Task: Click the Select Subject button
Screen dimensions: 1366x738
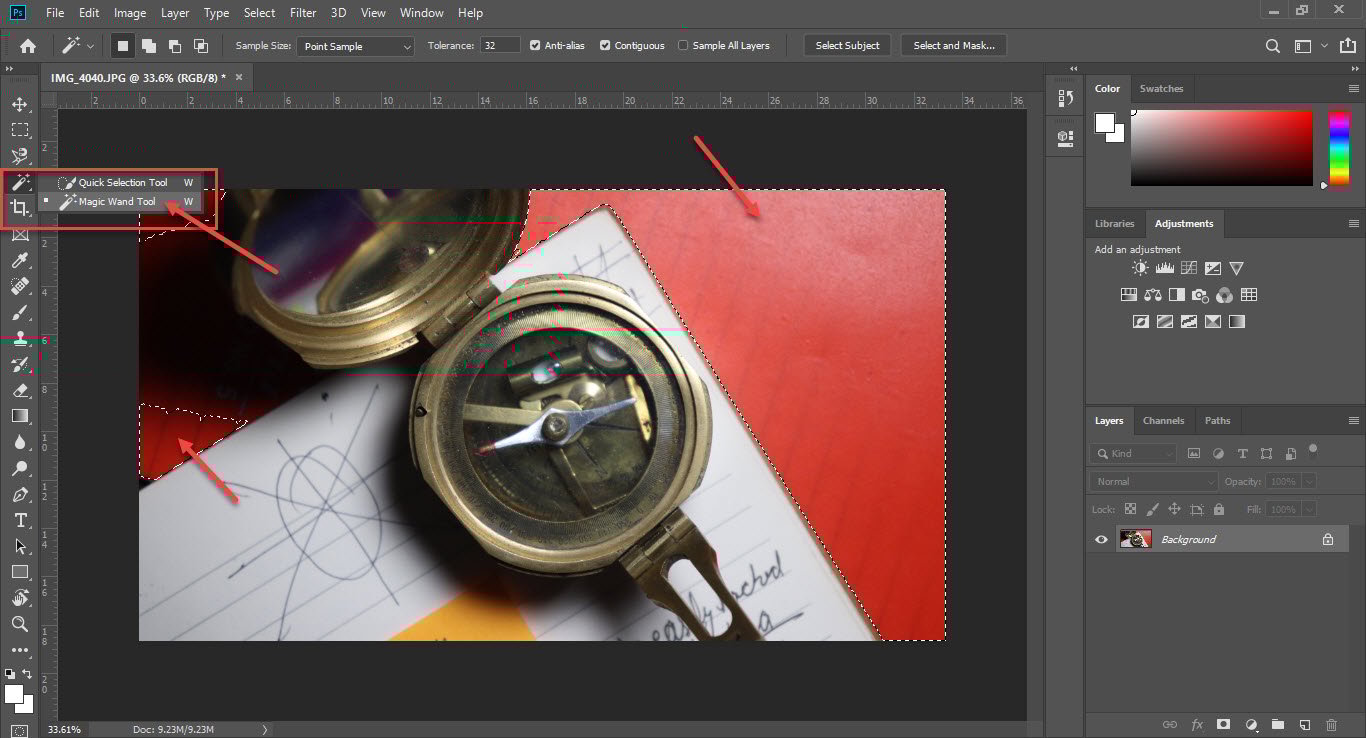Action: pos(847,45)
